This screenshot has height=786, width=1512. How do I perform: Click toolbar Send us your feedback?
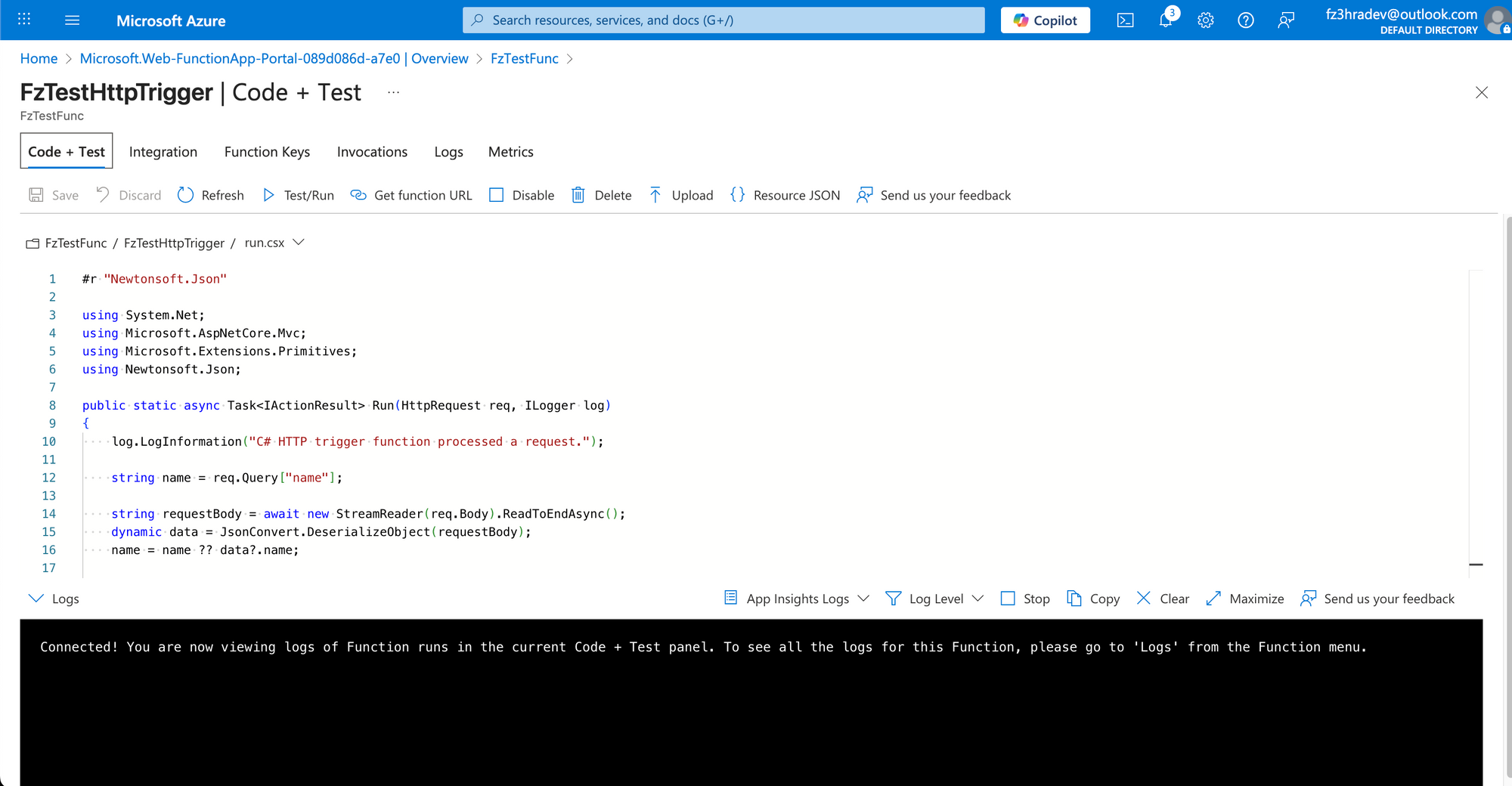(x=934, y=195)
